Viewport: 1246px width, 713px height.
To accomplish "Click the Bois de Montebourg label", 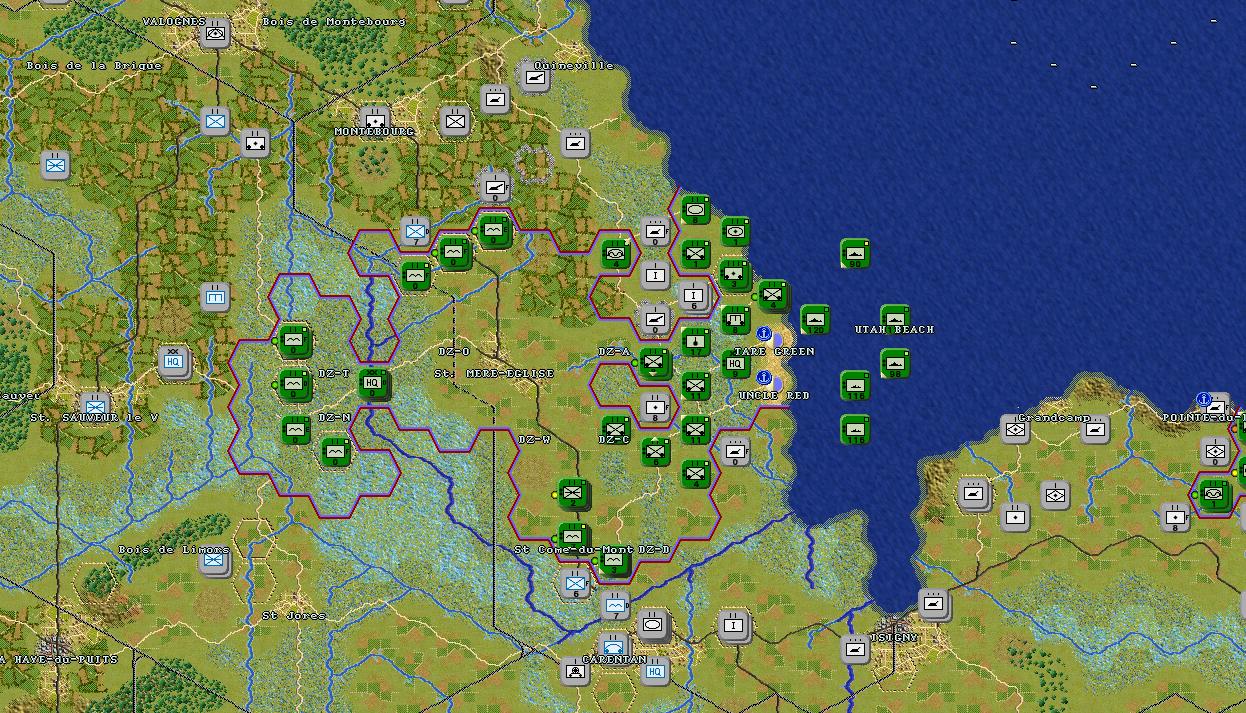I will 334,21.
